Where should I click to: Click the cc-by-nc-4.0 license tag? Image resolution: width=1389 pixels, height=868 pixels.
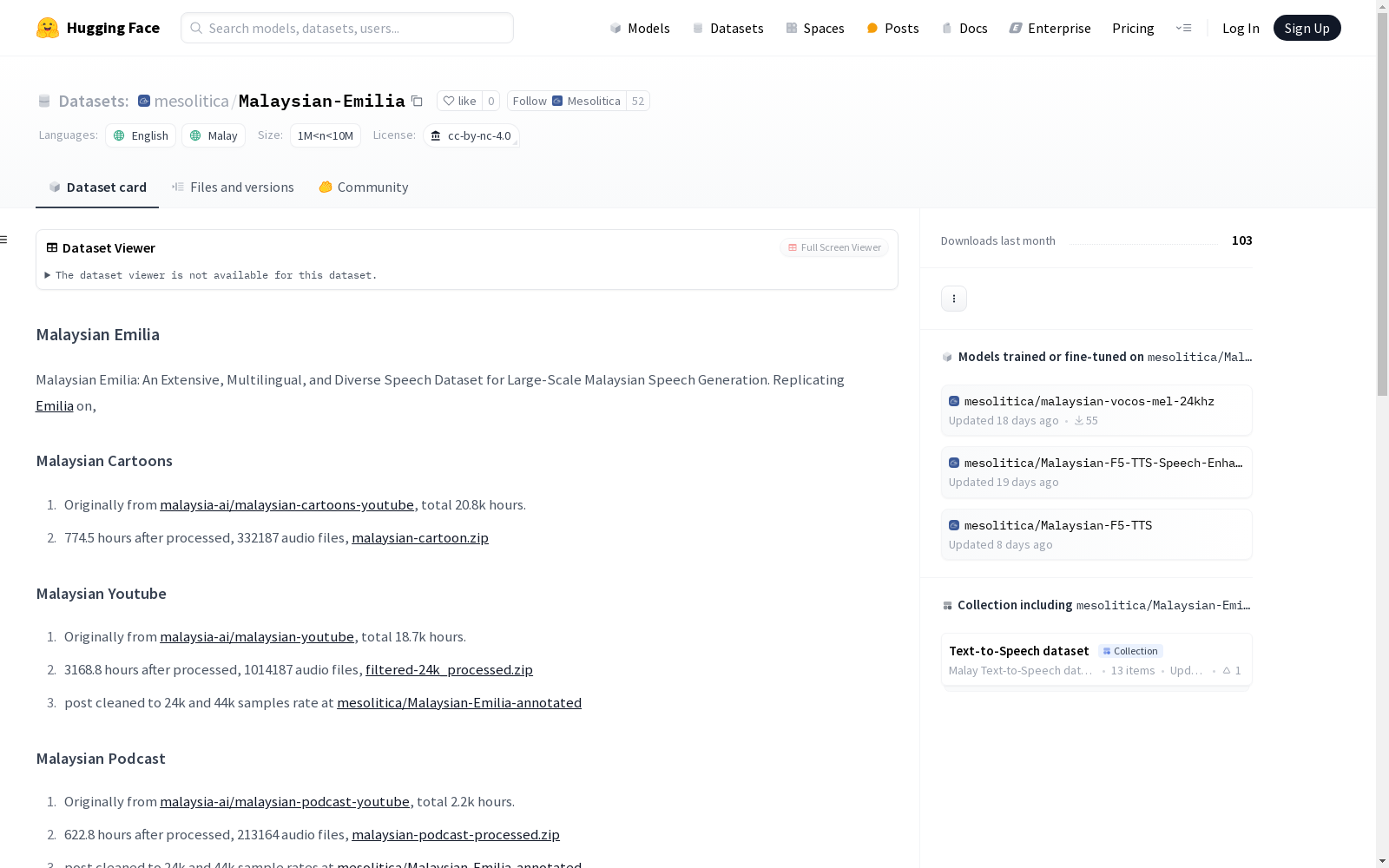click(x=471, y=135)
